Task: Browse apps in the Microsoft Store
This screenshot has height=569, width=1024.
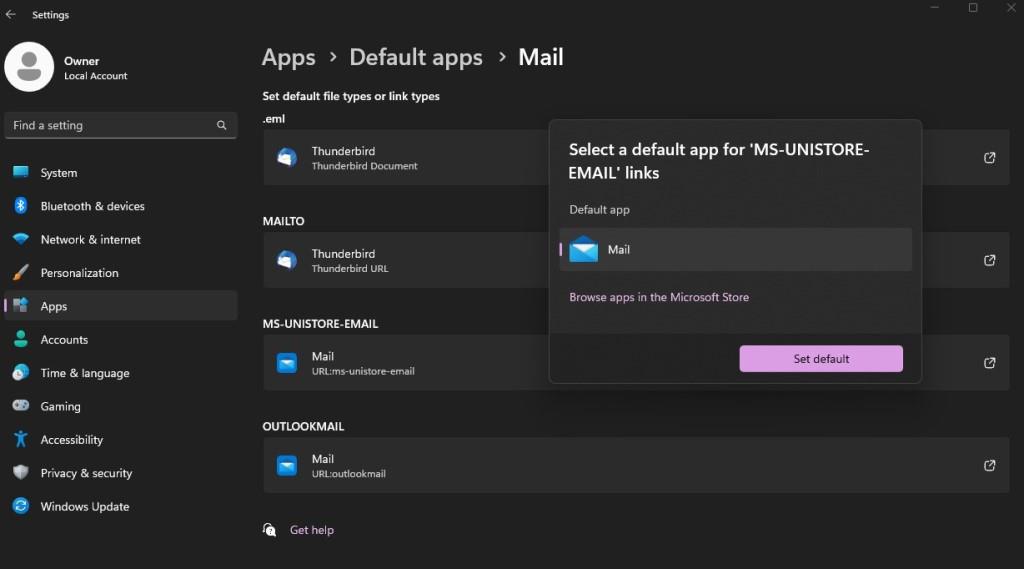Action: (659, 297)
